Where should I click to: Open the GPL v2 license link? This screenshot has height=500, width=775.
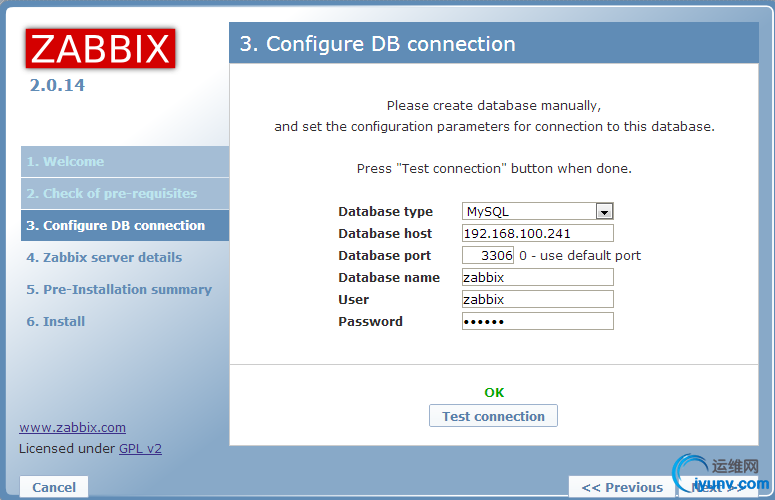point(140,449)
